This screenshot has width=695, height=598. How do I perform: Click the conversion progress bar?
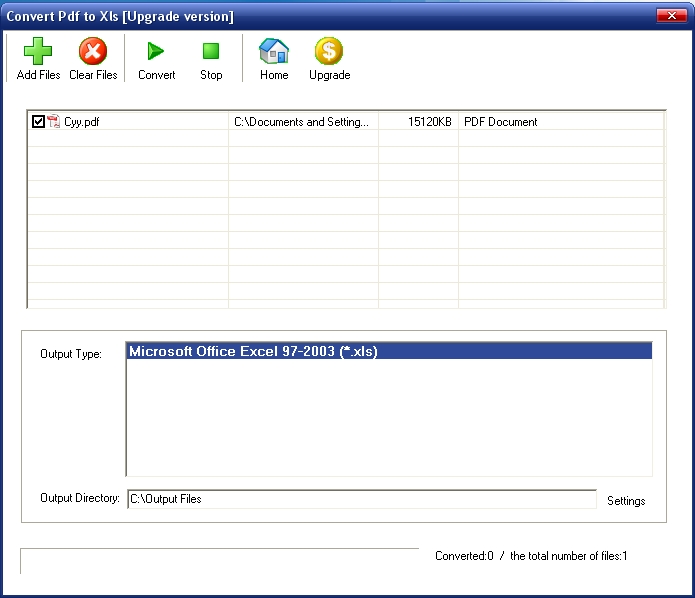point(219,561)
